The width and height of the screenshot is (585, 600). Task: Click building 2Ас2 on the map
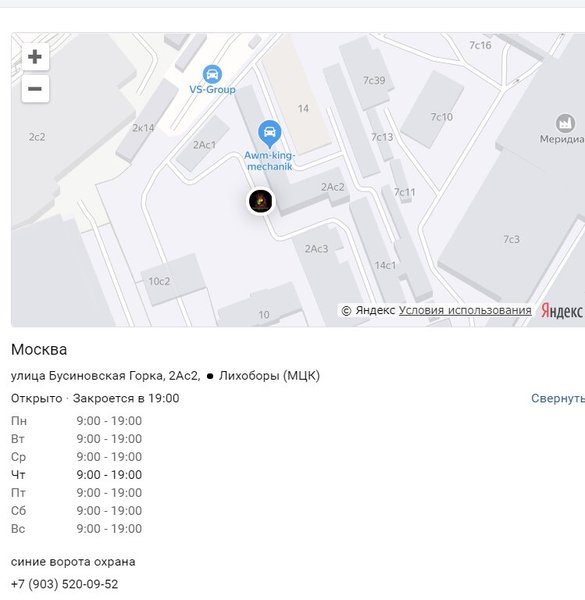(332, 187)
